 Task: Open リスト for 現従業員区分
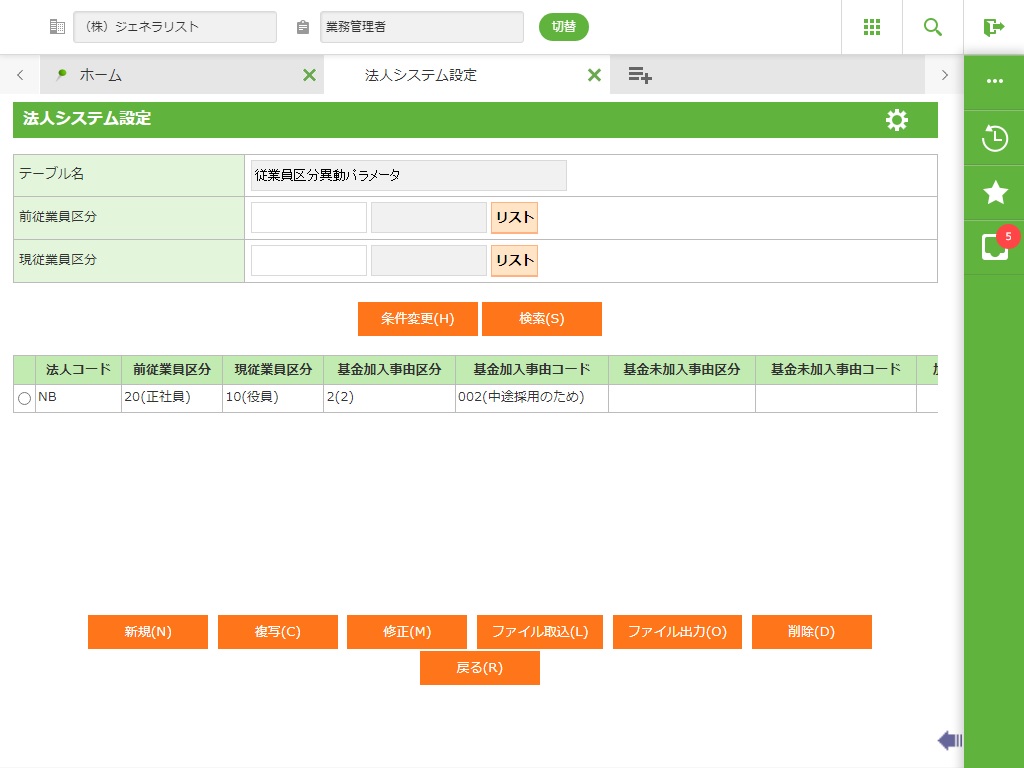(514, 260)
